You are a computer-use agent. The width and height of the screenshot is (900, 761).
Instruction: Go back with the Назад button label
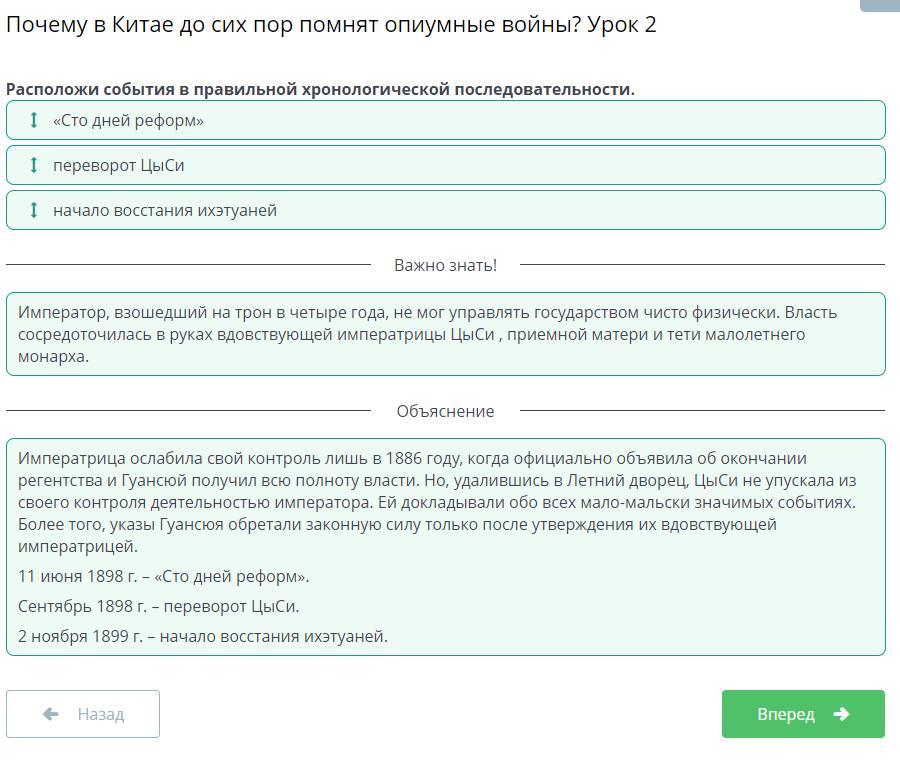(101, 714)
